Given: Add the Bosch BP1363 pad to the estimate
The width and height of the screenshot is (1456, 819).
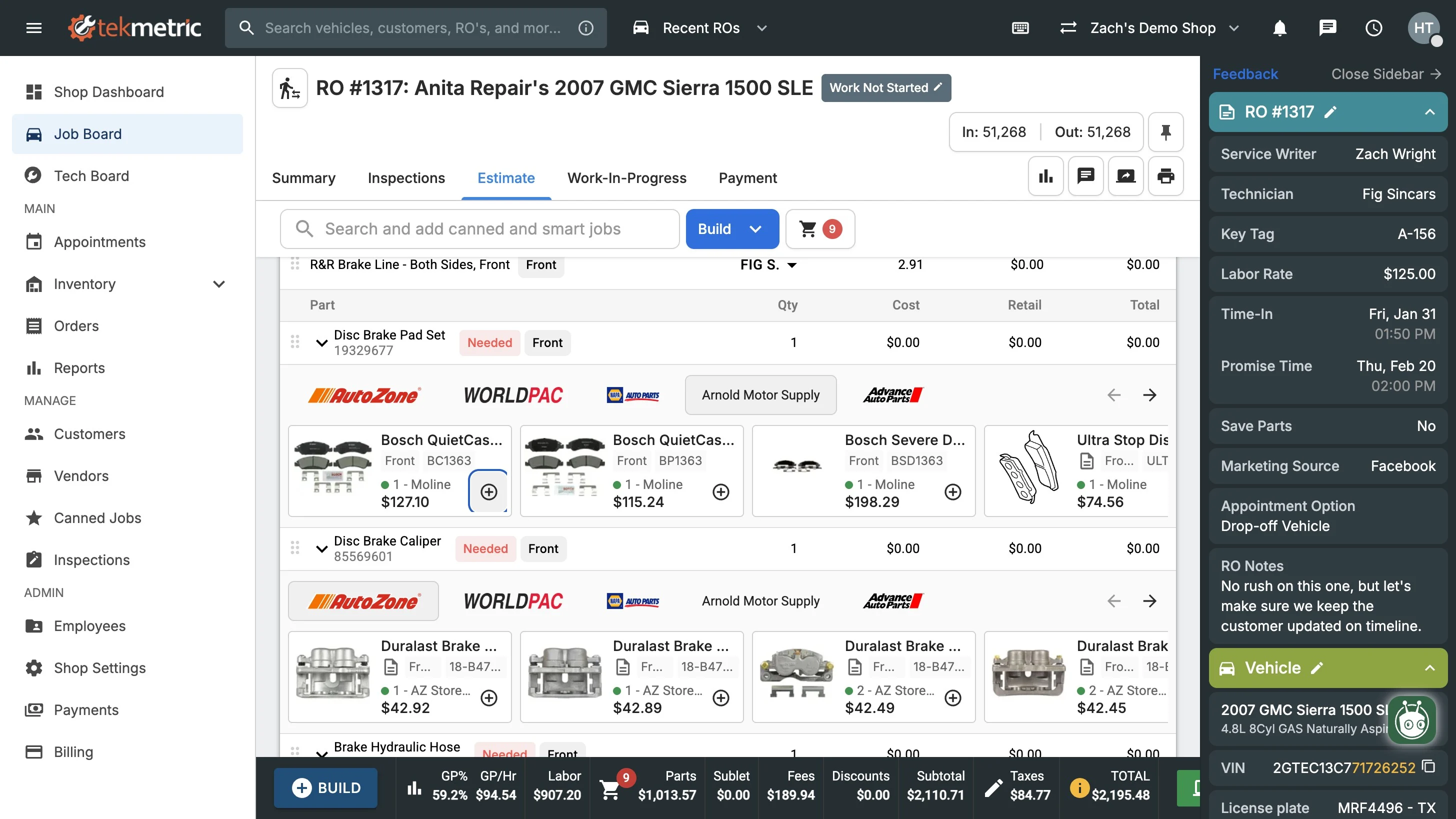Looking at the screenshot, I should (720, 491).
